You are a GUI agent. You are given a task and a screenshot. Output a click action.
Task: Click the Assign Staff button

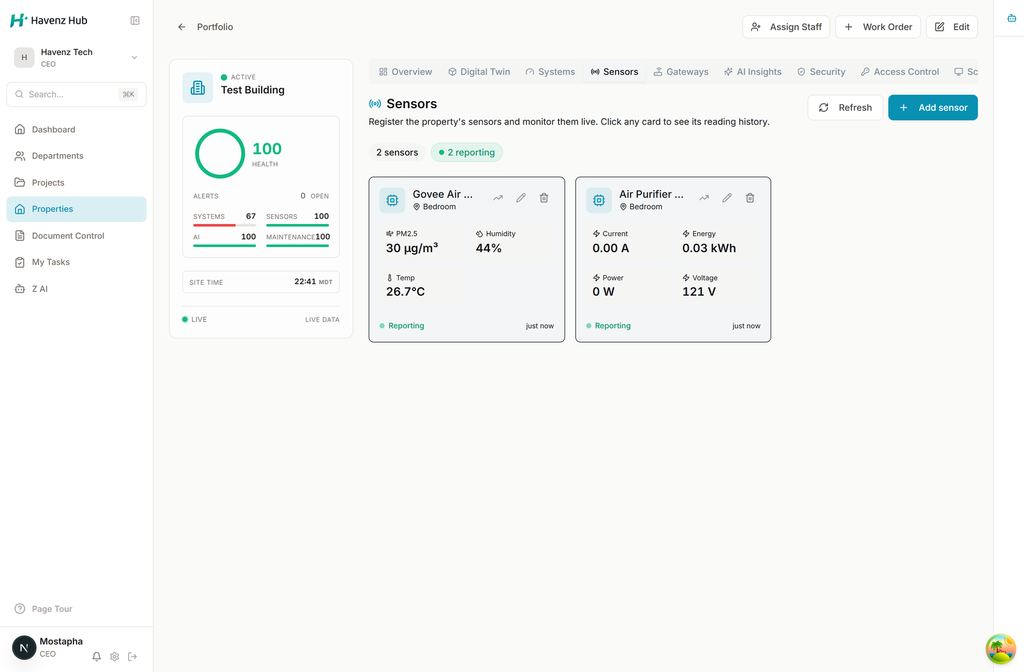786,27
